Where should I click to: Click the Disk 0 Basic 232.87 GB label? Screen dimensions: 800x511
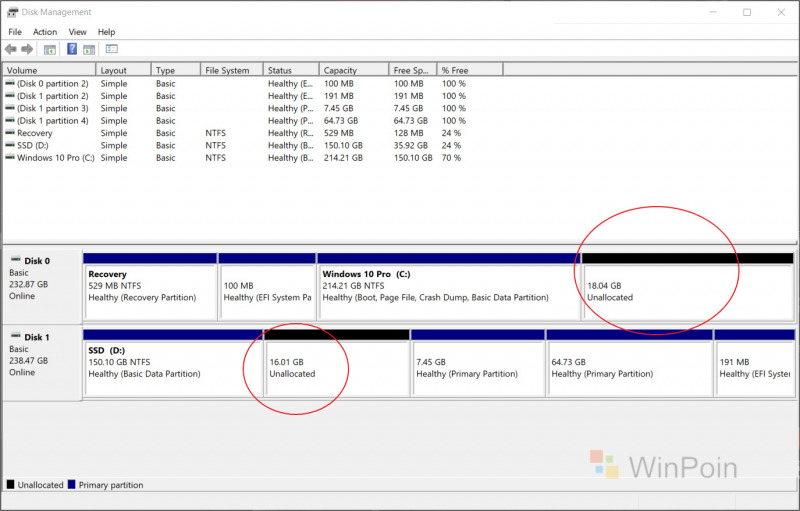(42, 286)
